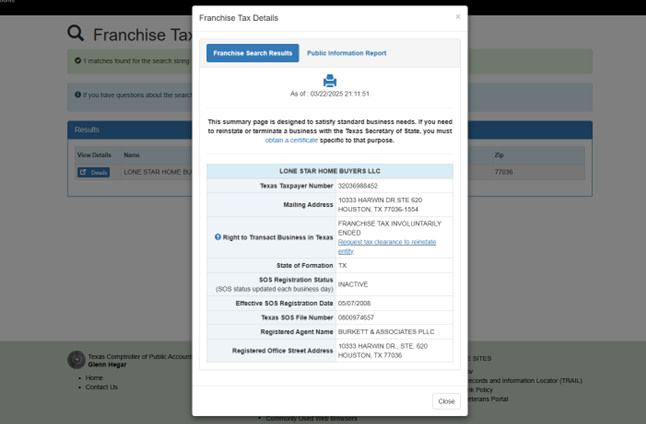
Task: Click the Zip column header
Action: (499, 155)
